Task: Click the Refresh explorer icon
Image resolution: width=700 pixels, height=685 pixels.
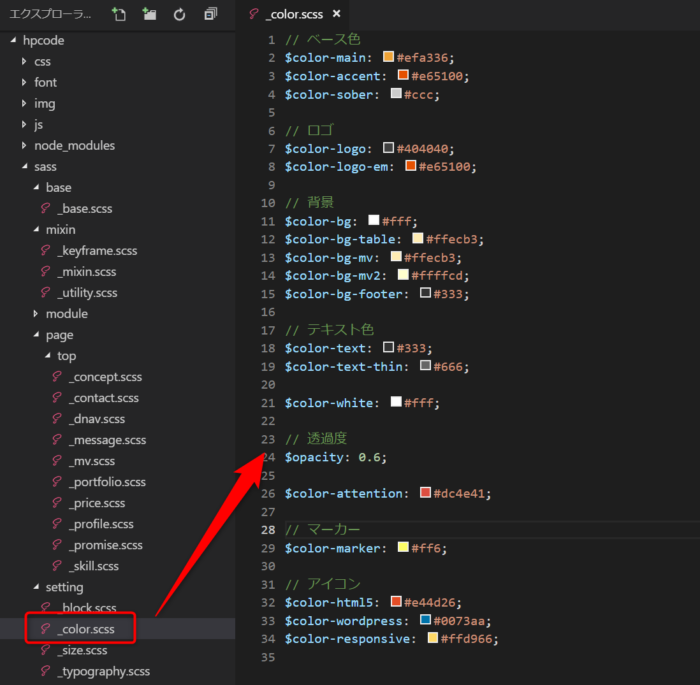Action: (179, 14)
